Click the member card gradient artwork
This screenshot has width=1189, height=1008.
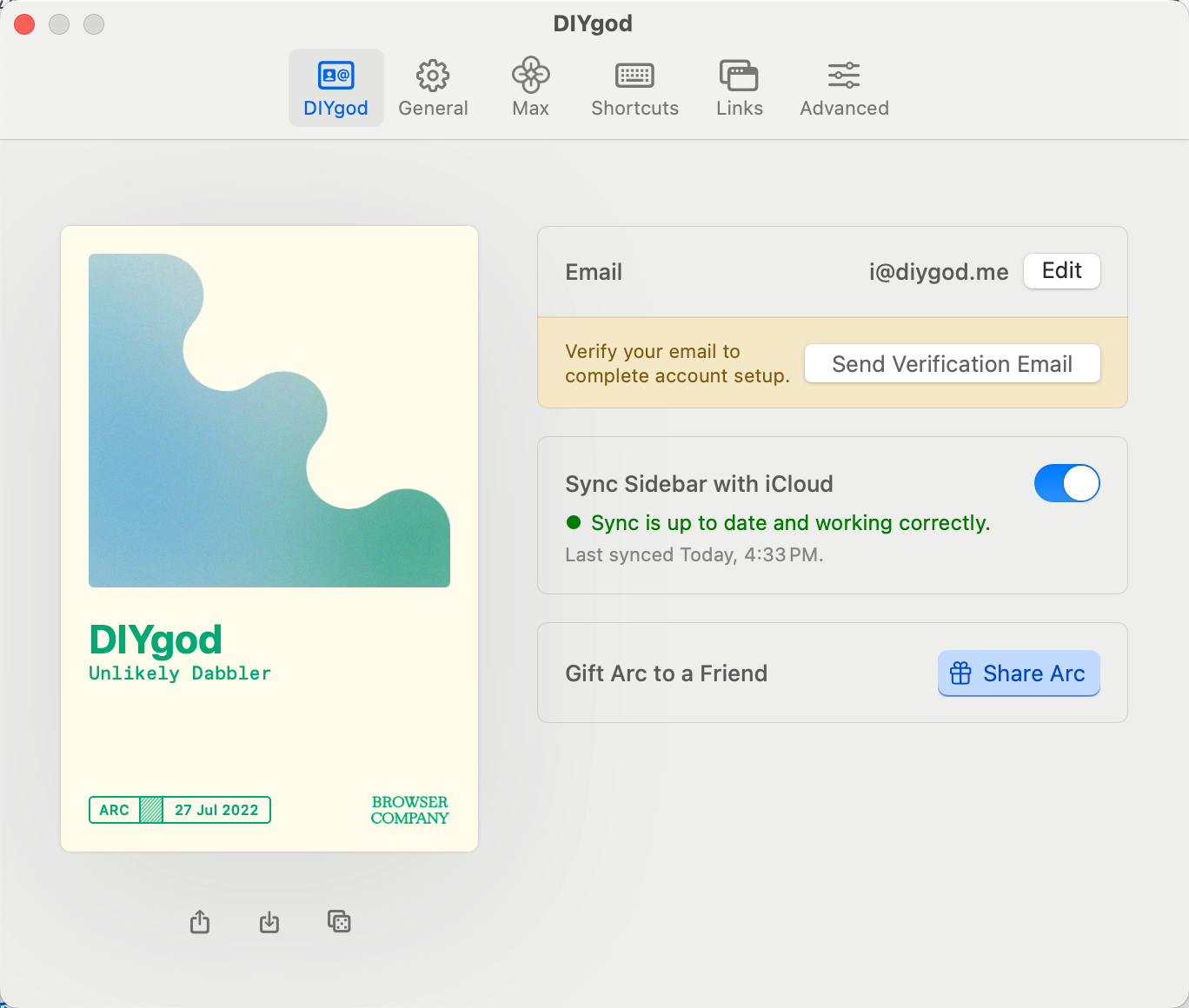[269, 421]
